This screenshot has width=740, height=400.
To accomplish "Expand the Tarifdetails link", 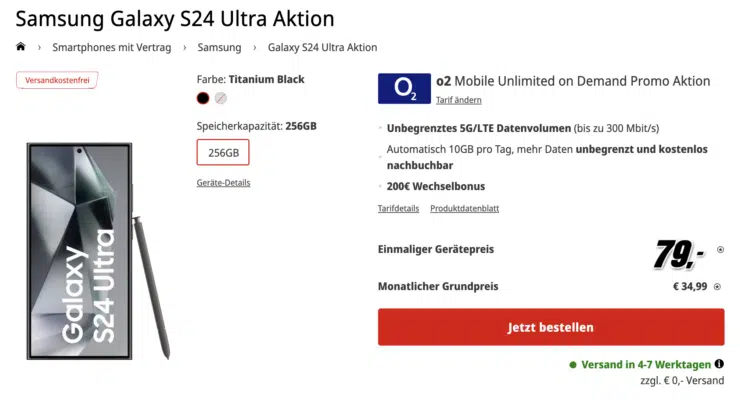I will [398, 208].
